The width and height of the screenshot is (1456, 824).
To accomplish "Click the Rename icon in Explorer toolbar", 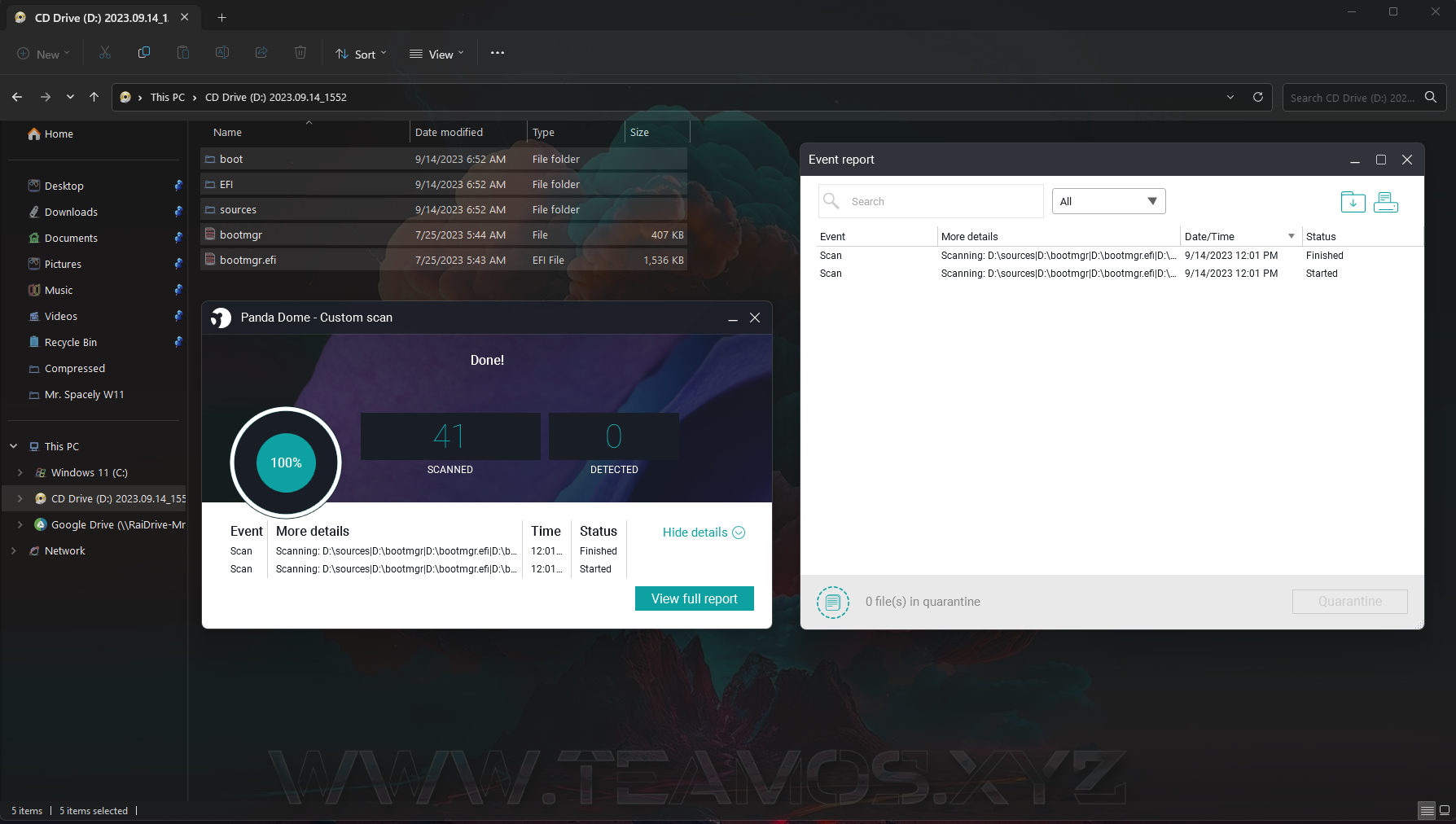I will [x=221, y=53].
